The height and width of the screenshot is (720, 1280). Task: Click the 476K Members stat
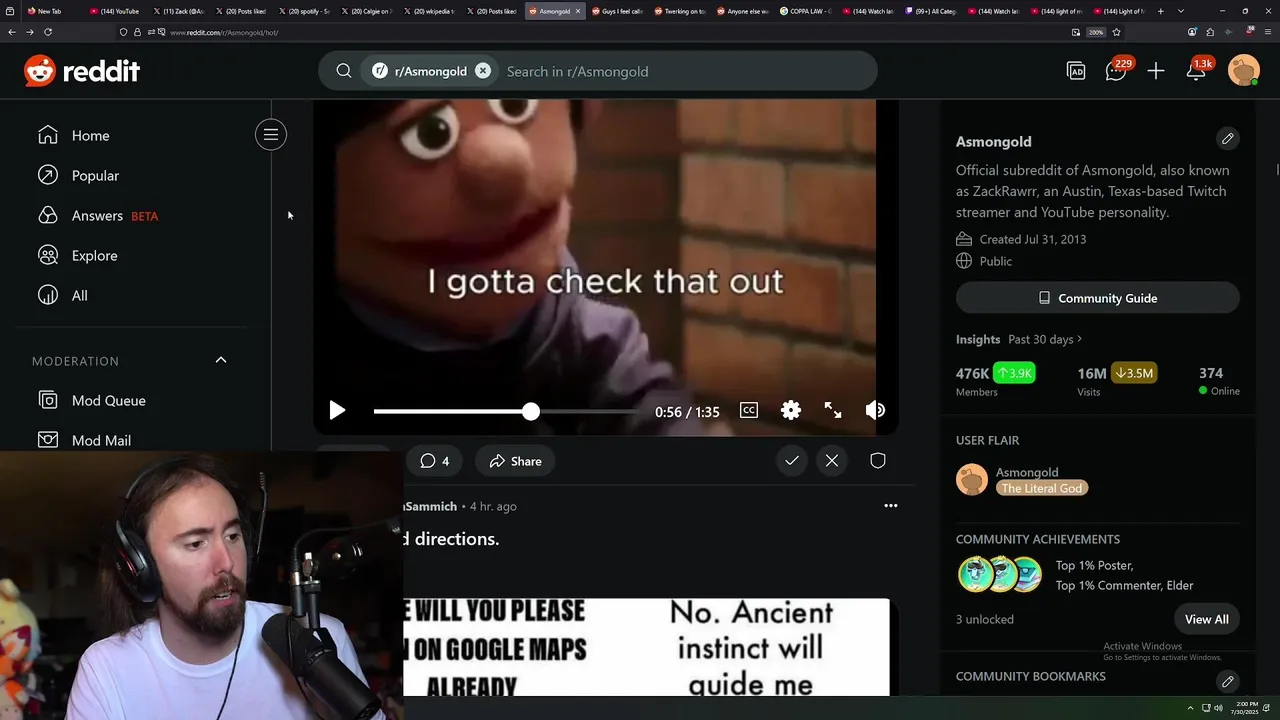[996, 380]
